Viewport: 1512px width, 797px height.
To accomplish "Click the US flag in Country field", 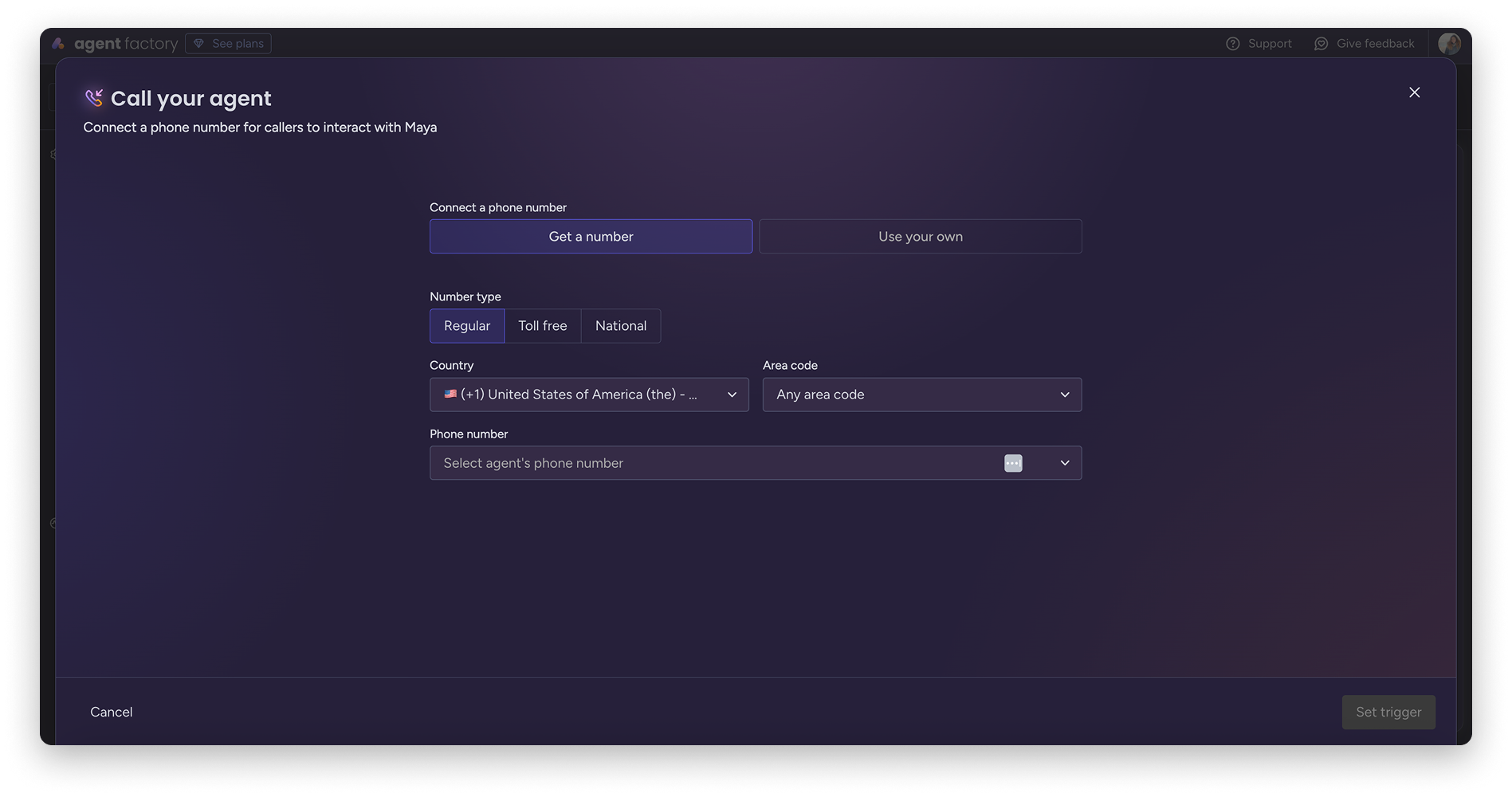I will click(450, 394).
